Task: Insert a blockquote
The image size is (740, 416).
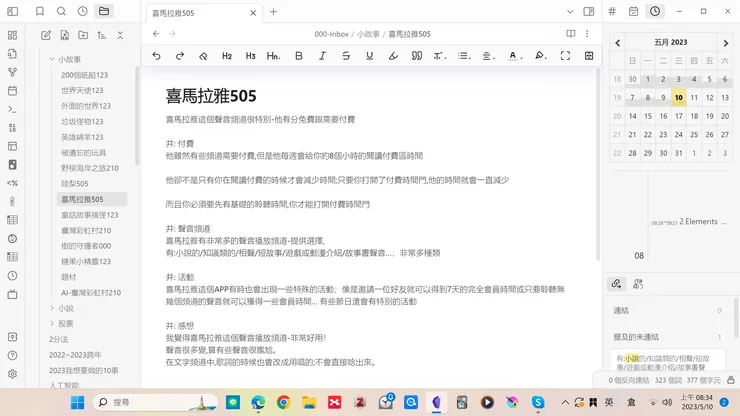Action: click(417, 56)
